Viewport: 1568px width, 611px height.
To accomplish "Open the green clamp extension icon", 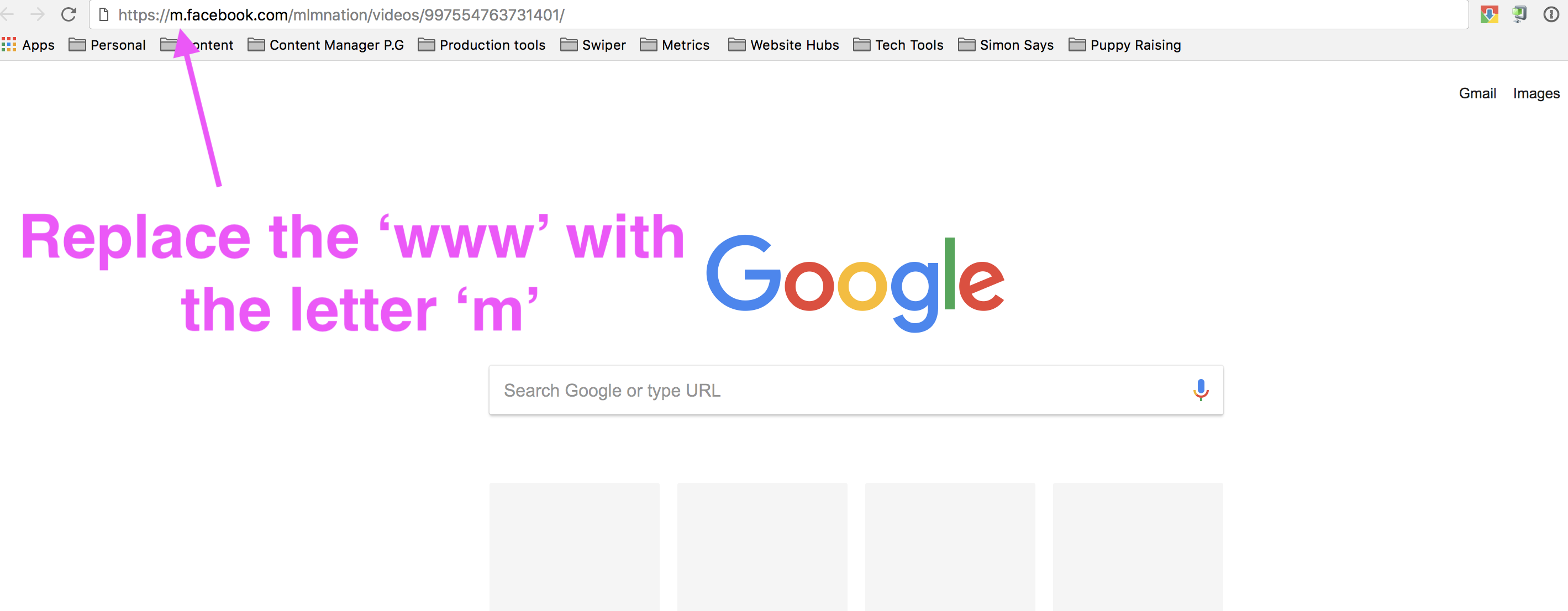I will click(x=1519, y=14).
